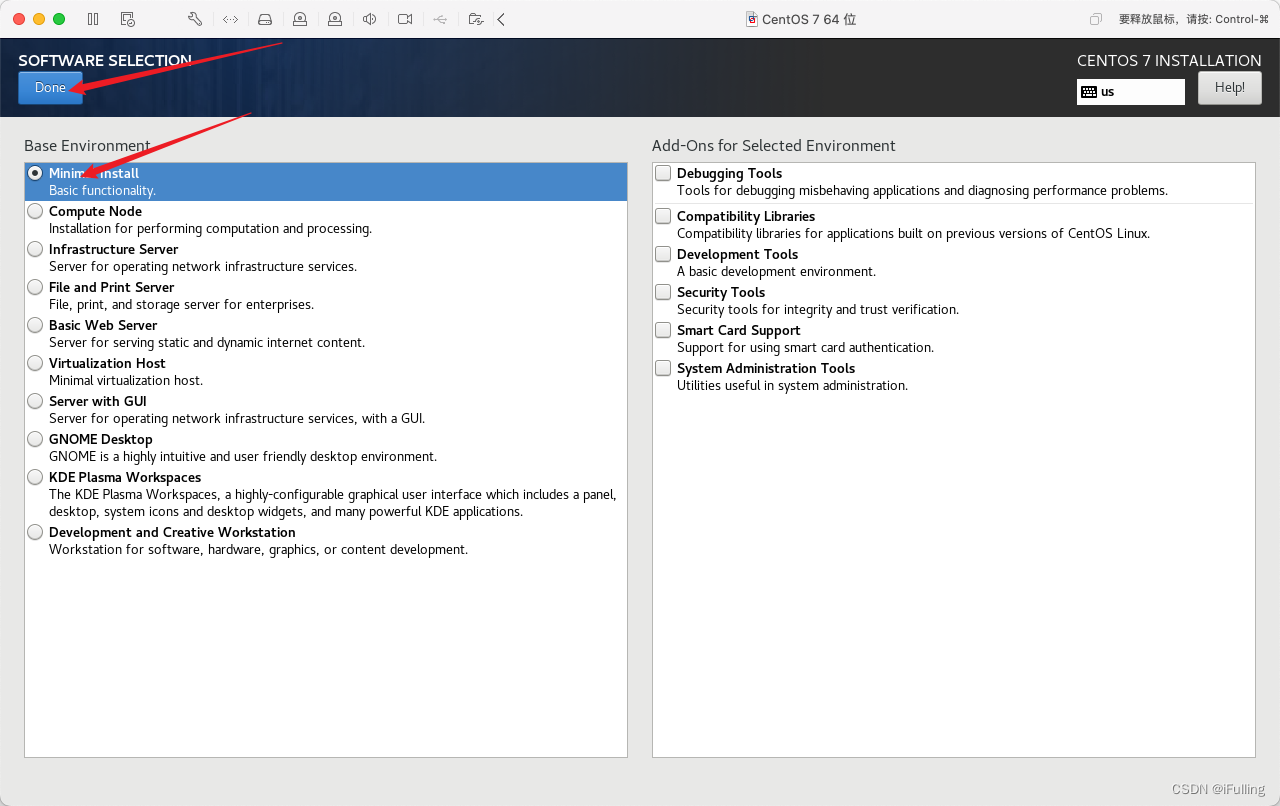Click 'Minimal virtualization host.' description

coord(126,381)
